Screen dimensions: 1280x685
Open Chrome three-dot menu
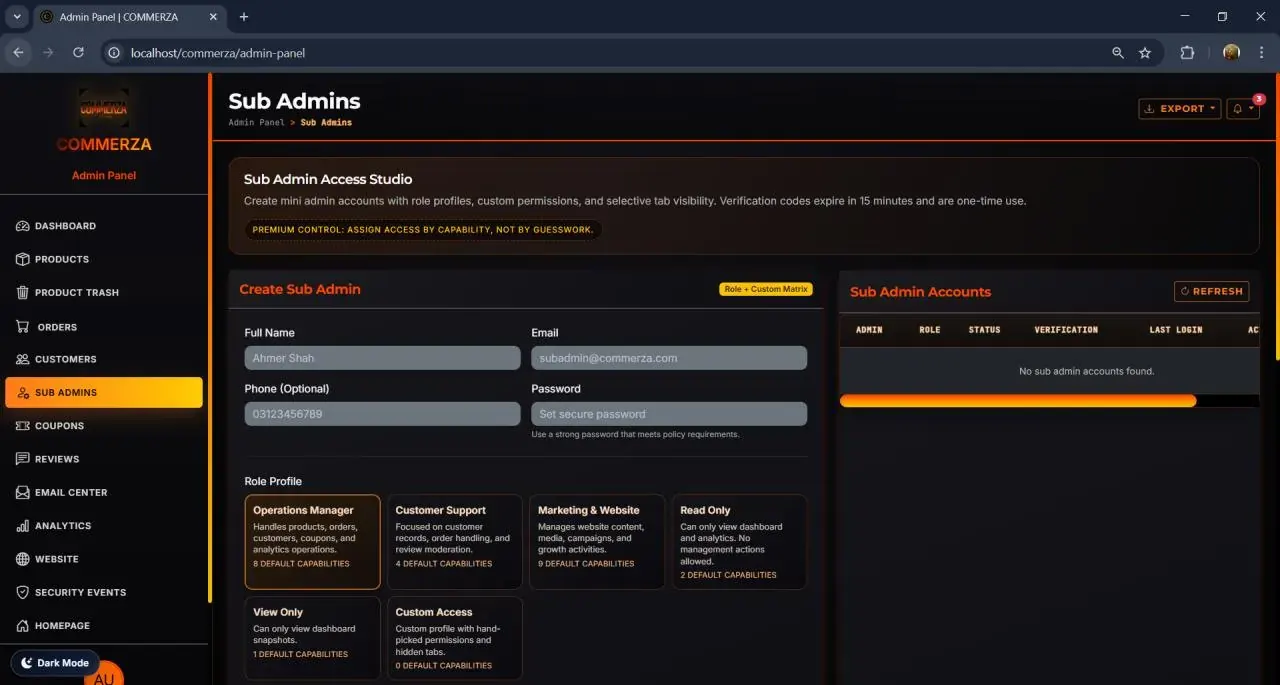click(x=1261, y=53)
